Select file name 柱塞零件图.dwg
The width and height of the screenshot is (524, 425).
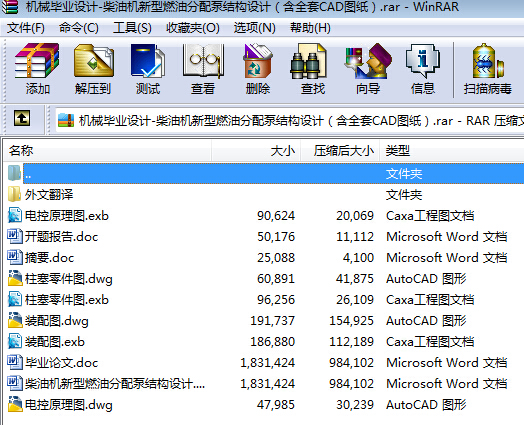click(69, 279)
